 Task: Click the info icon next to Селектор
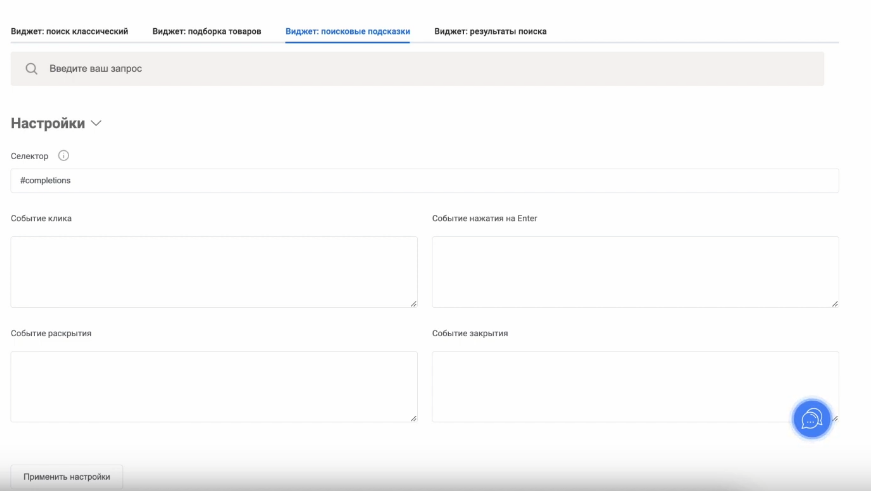coord(64,156)
